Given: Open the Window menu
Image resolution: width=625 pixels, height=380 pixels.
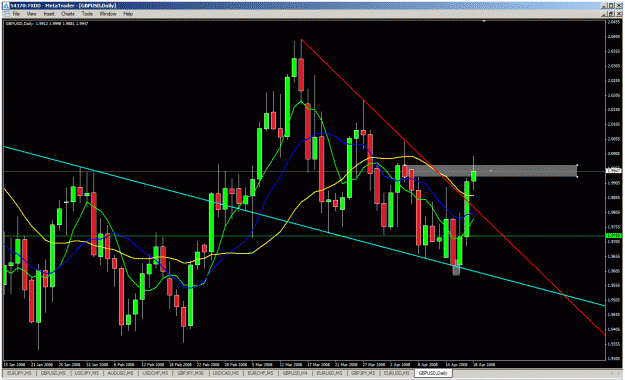Looking at the screenshot, I should 108,14.
